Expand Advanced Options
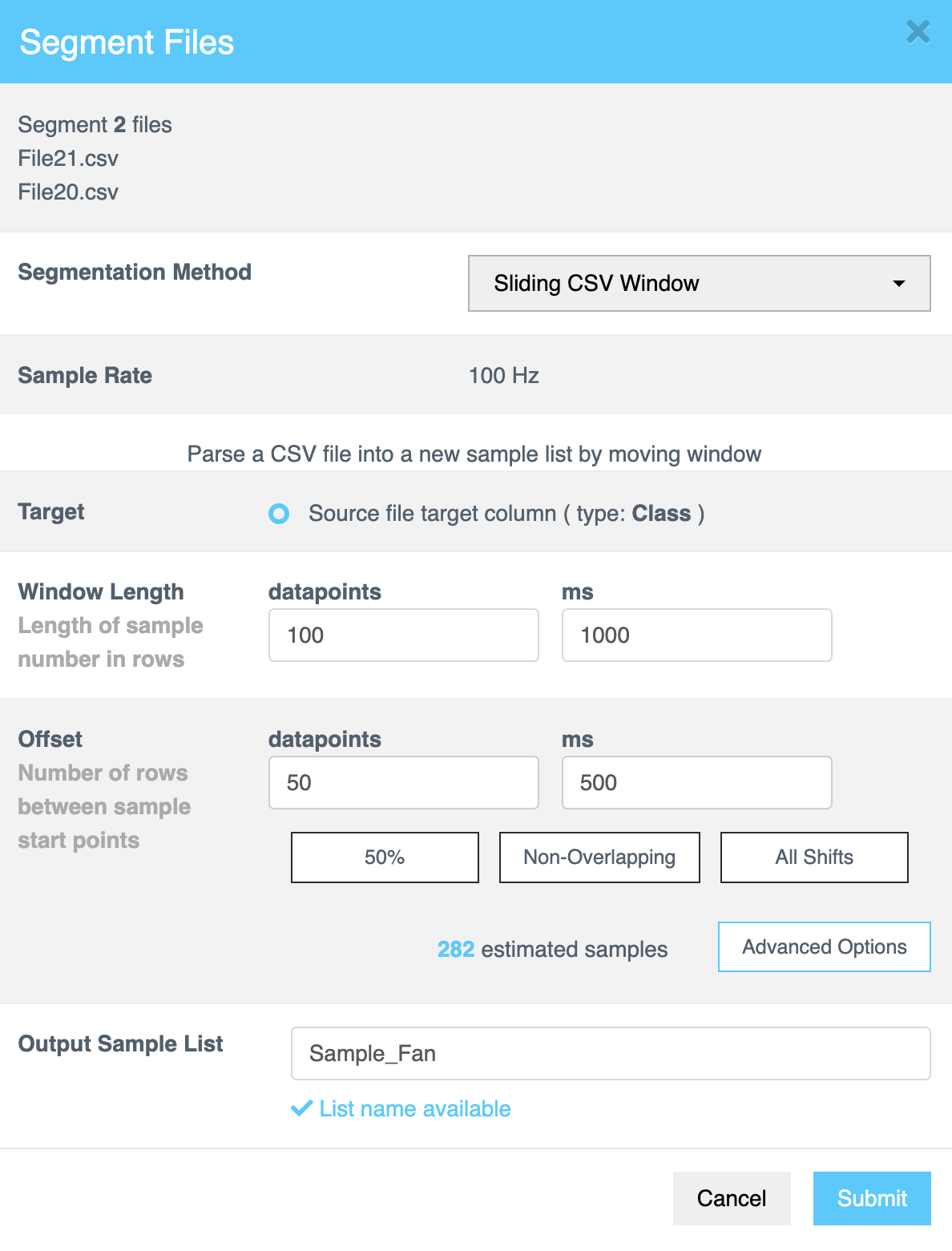 point(823,946)
